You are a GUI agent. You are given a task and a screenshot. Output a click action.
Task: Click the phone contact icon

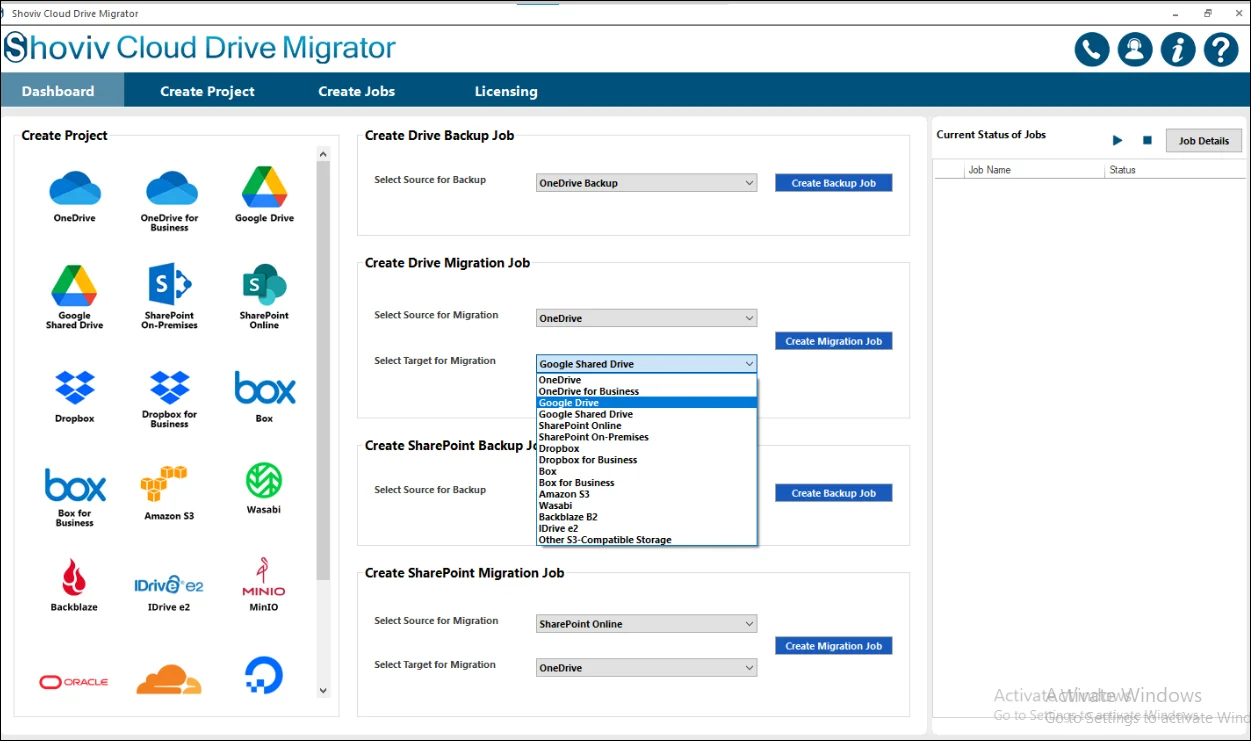click(x=1092, y=49)
